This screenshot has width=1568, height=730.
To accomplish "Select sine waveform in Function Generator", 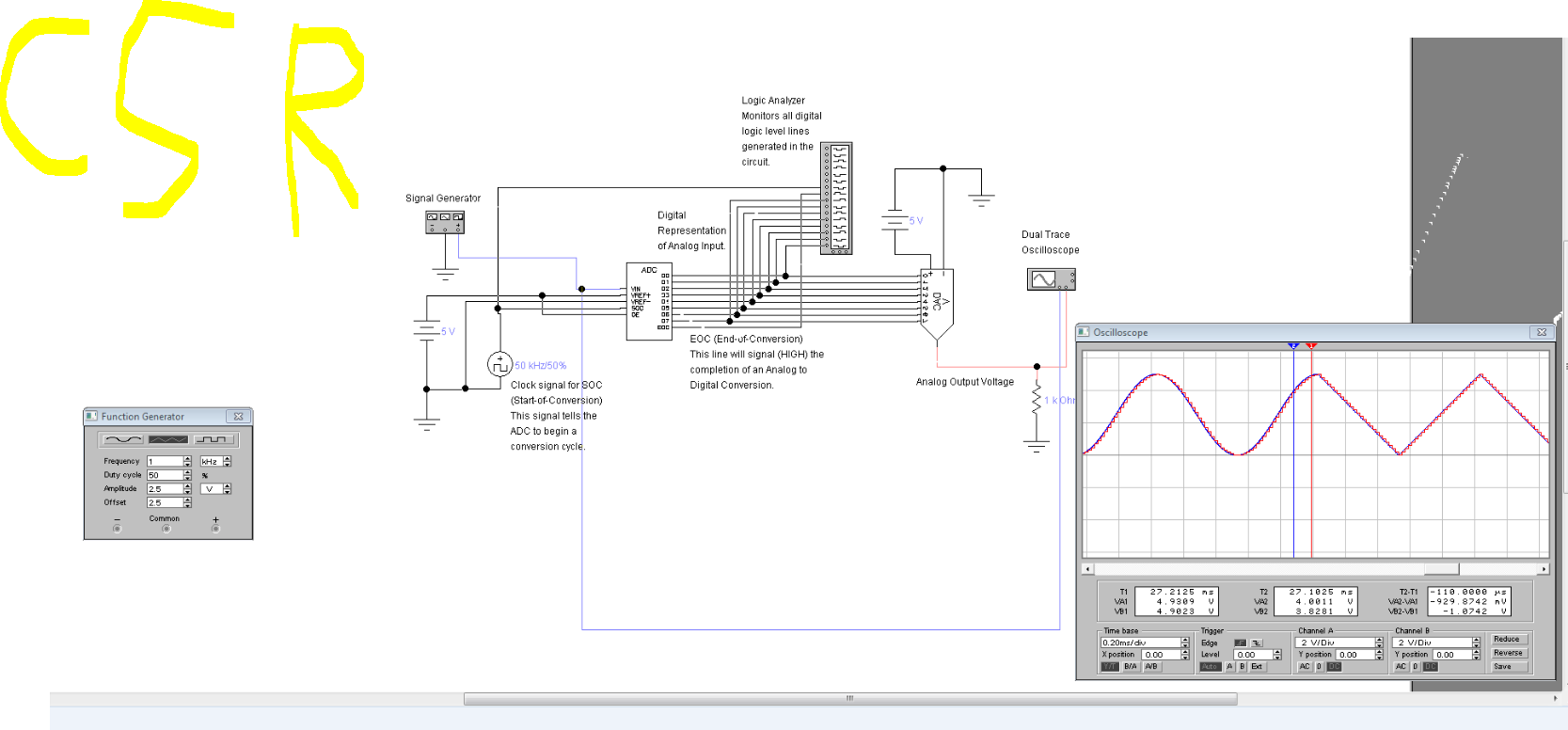I will pos(123,439).
